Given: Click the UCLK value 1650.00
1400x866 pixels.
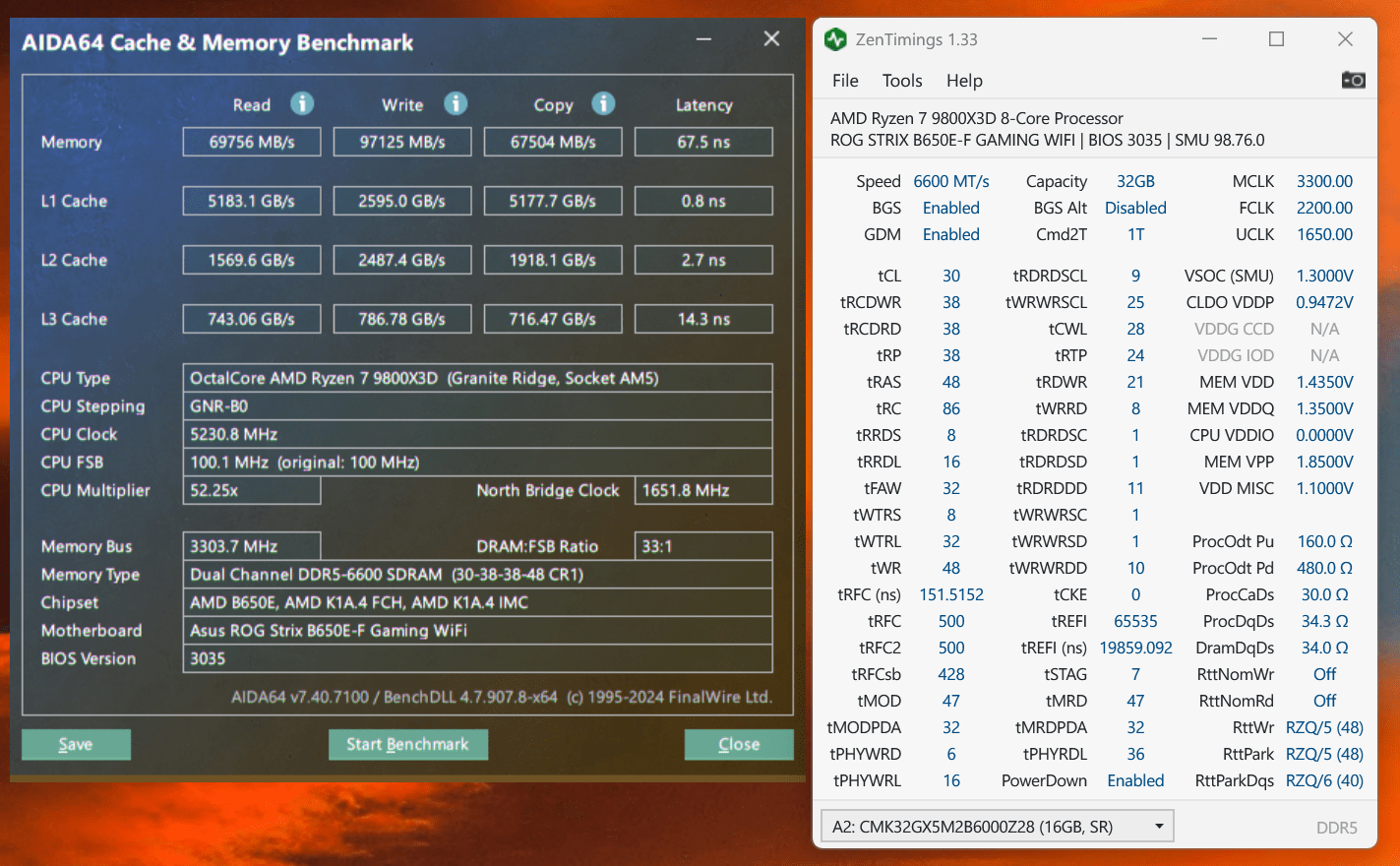Looking at the screenshot, I should 1324,234.
